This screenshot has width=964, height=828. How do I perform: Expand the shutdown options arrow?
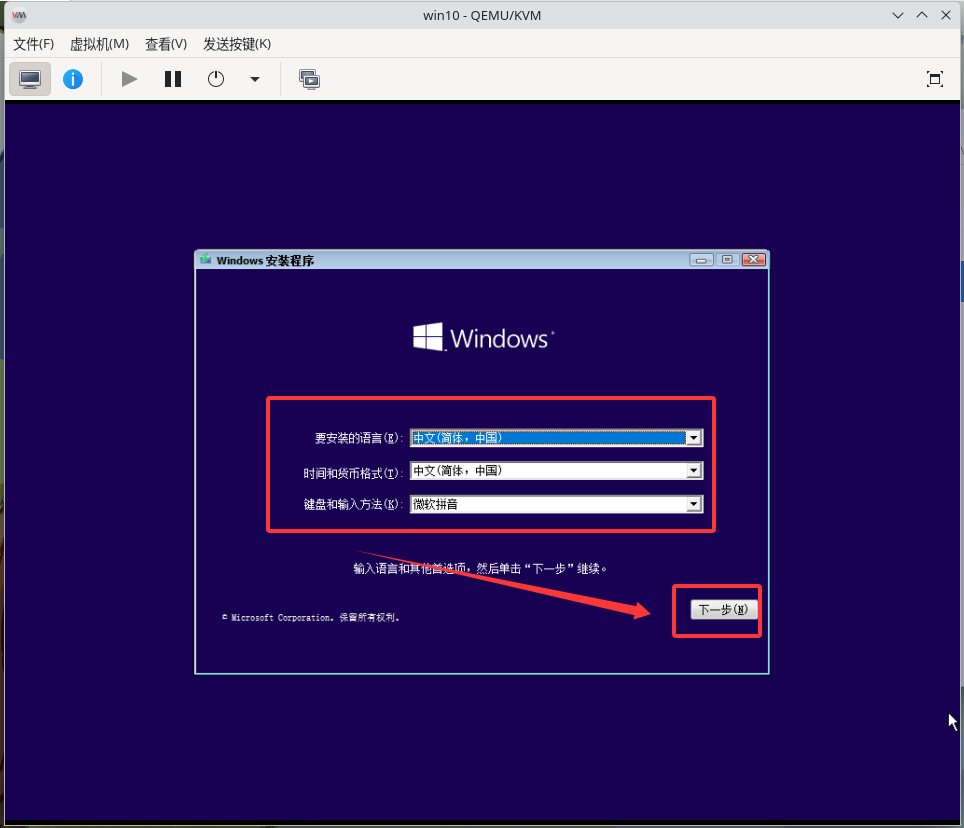[x=255, y=79]
